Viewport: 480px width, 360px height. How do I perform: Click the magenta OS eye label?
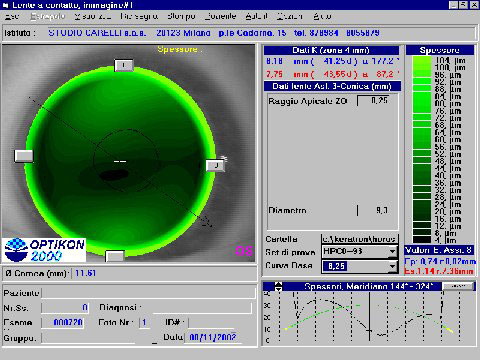tap(244, 251)
